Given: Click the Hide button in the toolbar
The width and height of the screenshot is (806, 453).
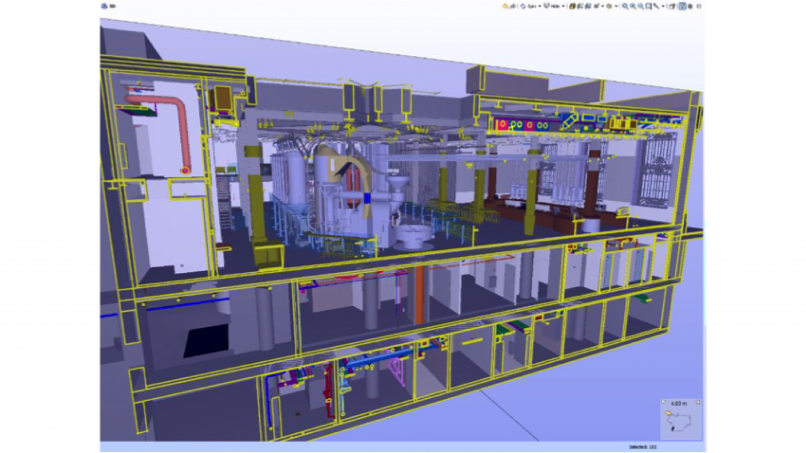Looking at the screenshot, I should coord(552,6).
